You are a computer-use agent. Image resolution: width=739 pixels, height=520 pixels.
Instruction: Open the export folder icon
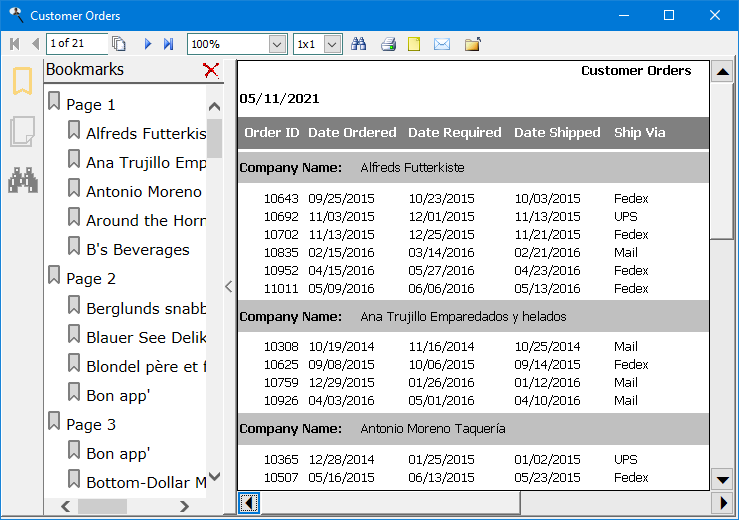coord(472,44)
